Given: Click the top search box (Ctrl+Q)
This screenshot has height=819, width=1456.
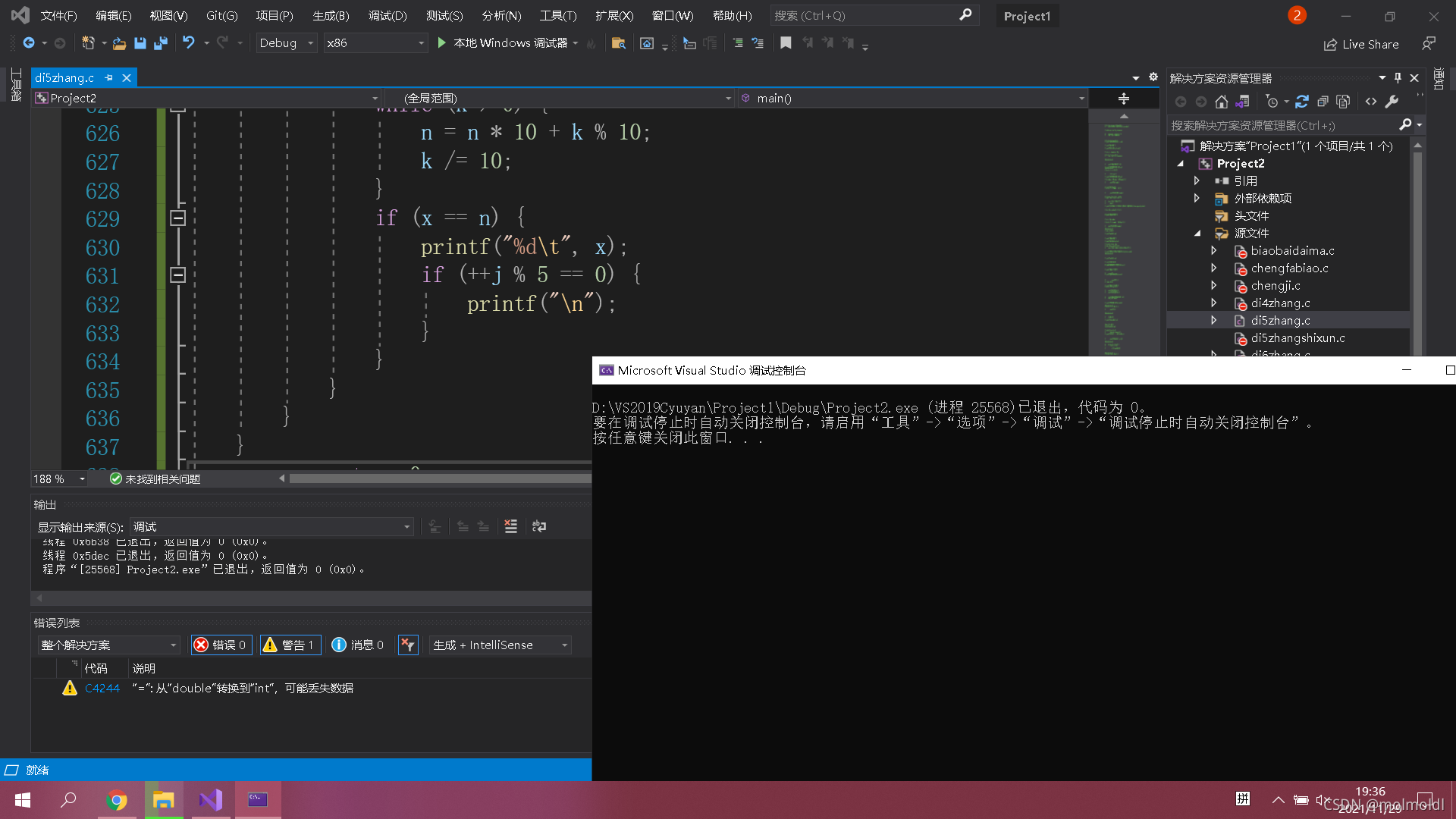Looking at the screenshot, I should [874, 15].
